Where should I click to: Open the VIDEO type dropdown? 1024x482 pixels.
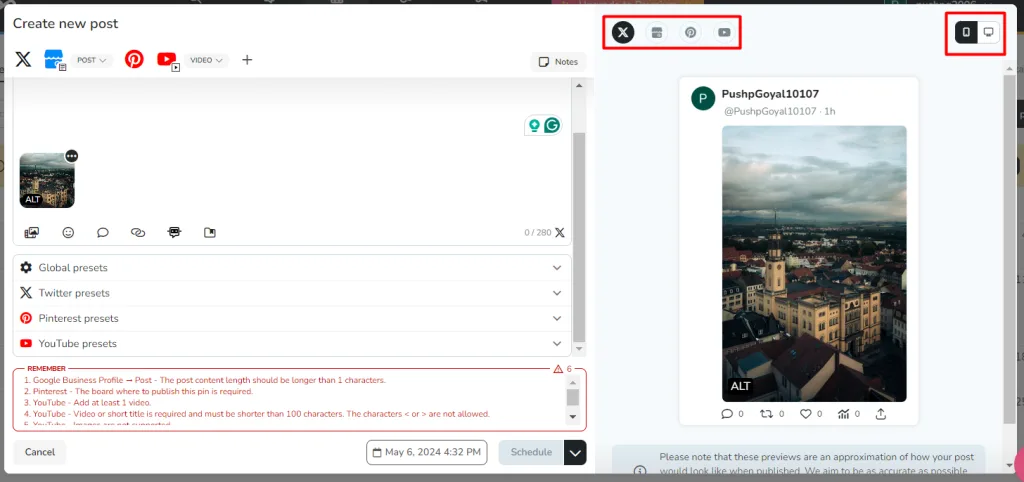206,60
